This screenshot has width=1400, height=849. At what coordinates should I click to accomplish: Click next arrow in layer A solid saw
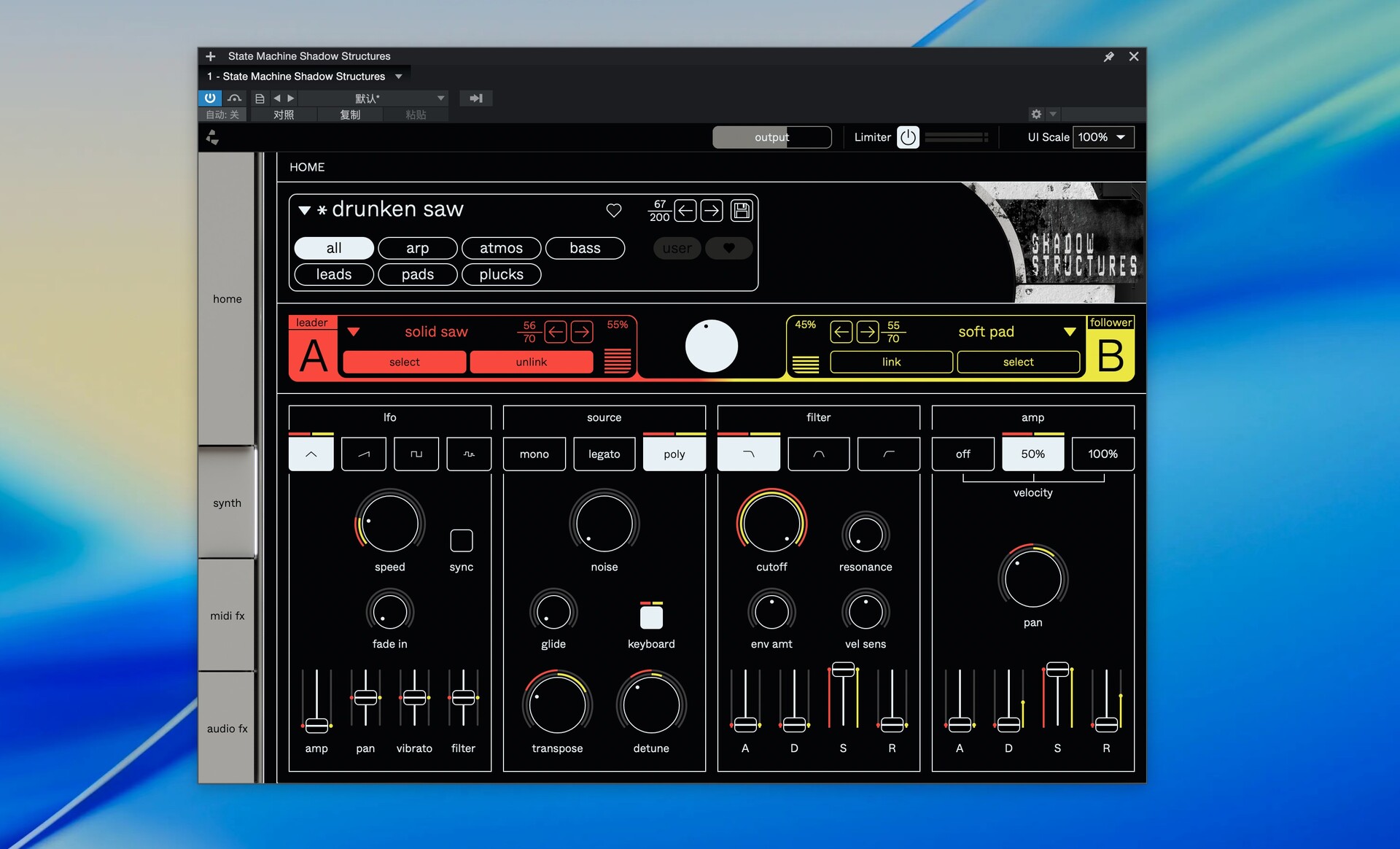tap(582, 332)
